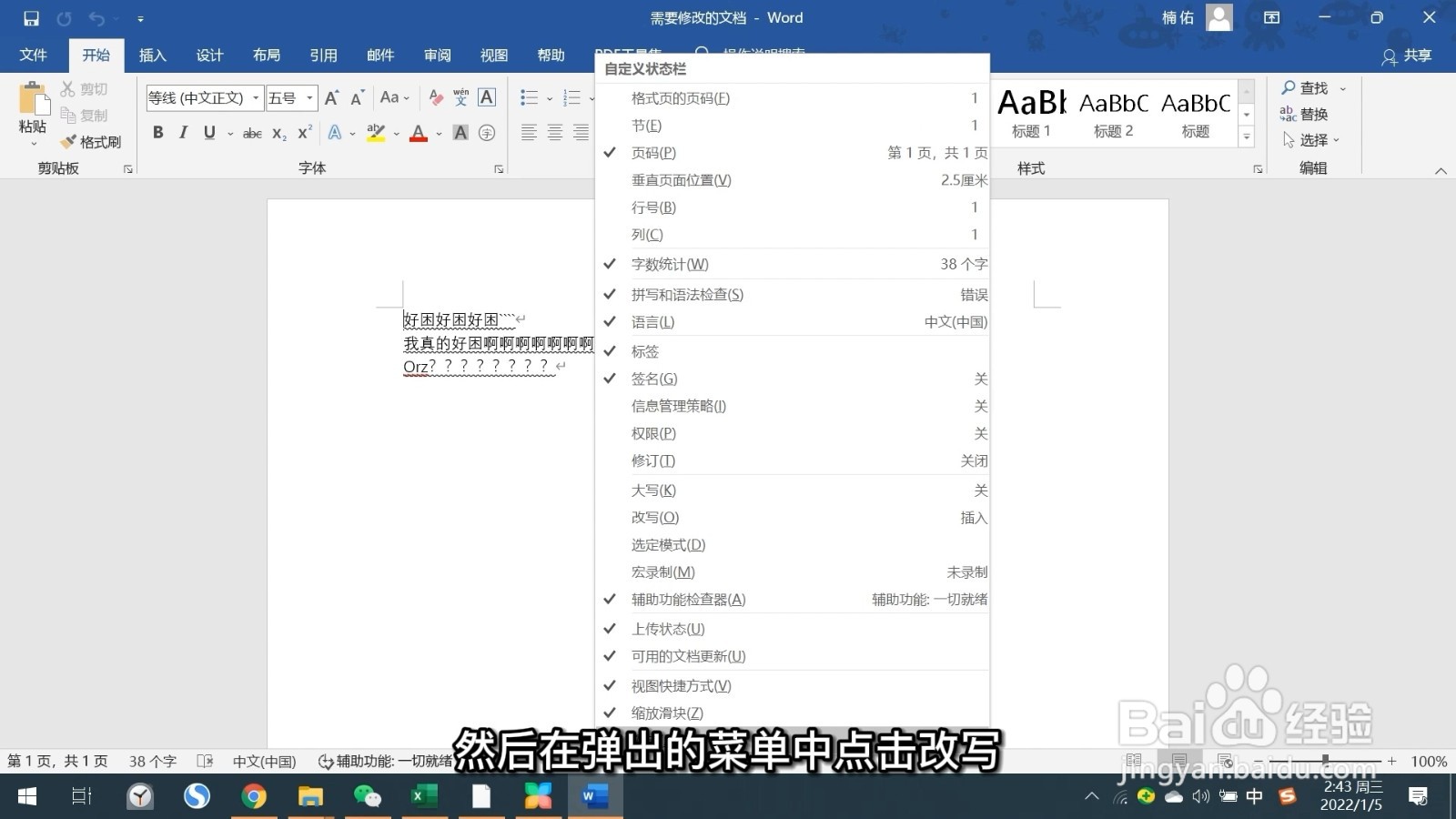This screenshot has width=1456, height=819.
Task: Open highlight color dropdown arrow
Action: click(x=397, y=134)
